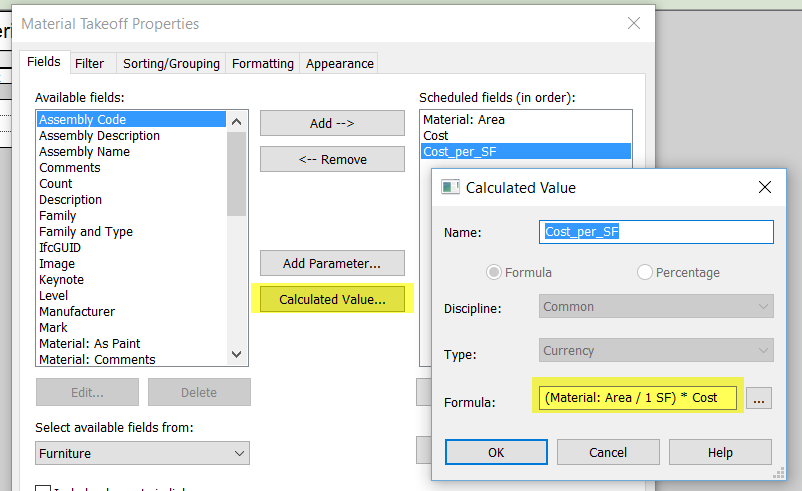Select Comments in available fields
The image size is (802, 491).
coord(132,167)
